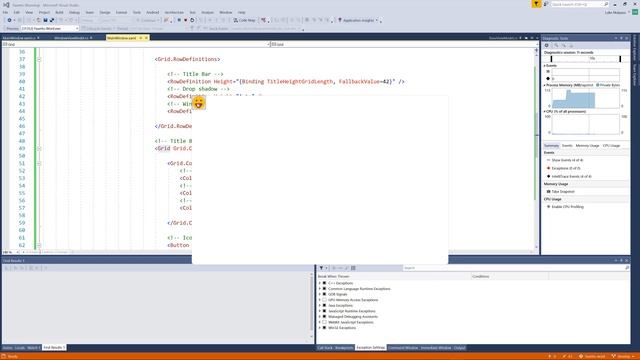The height and width of the screenshot is (360, 640).
Task: Switch to the Output tab
Action: click(459, 348)
